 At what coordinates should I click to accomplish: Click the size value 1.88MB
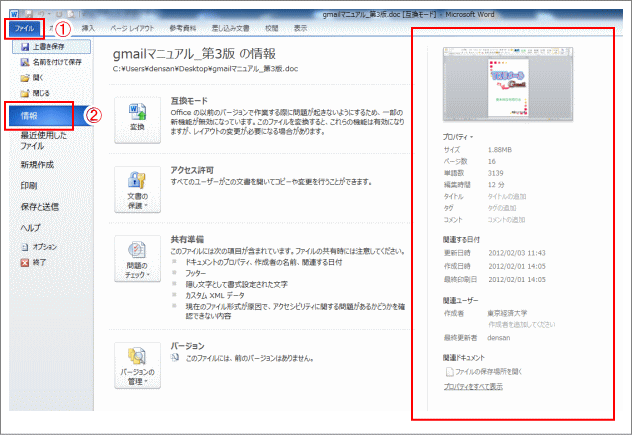[500, 150]
